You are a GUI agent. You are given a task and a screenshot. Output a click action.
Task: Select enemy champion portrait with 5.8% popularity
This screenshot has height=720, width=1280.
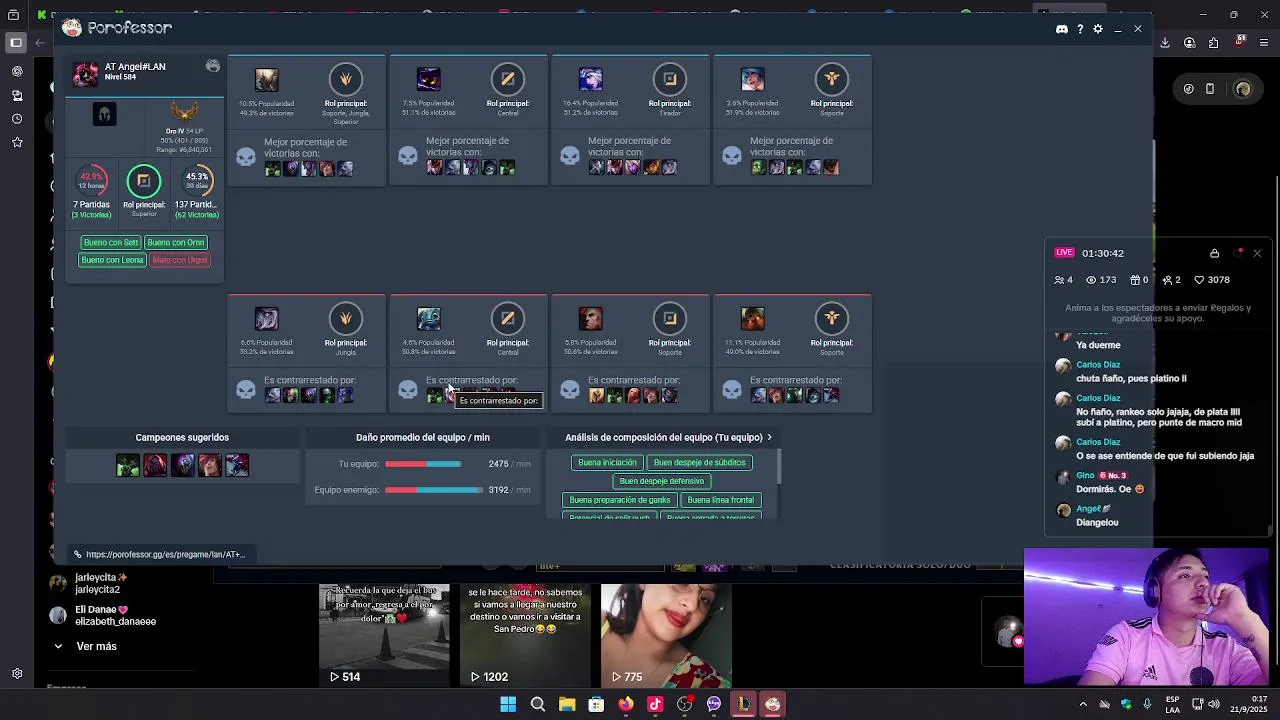pos(590,319)
